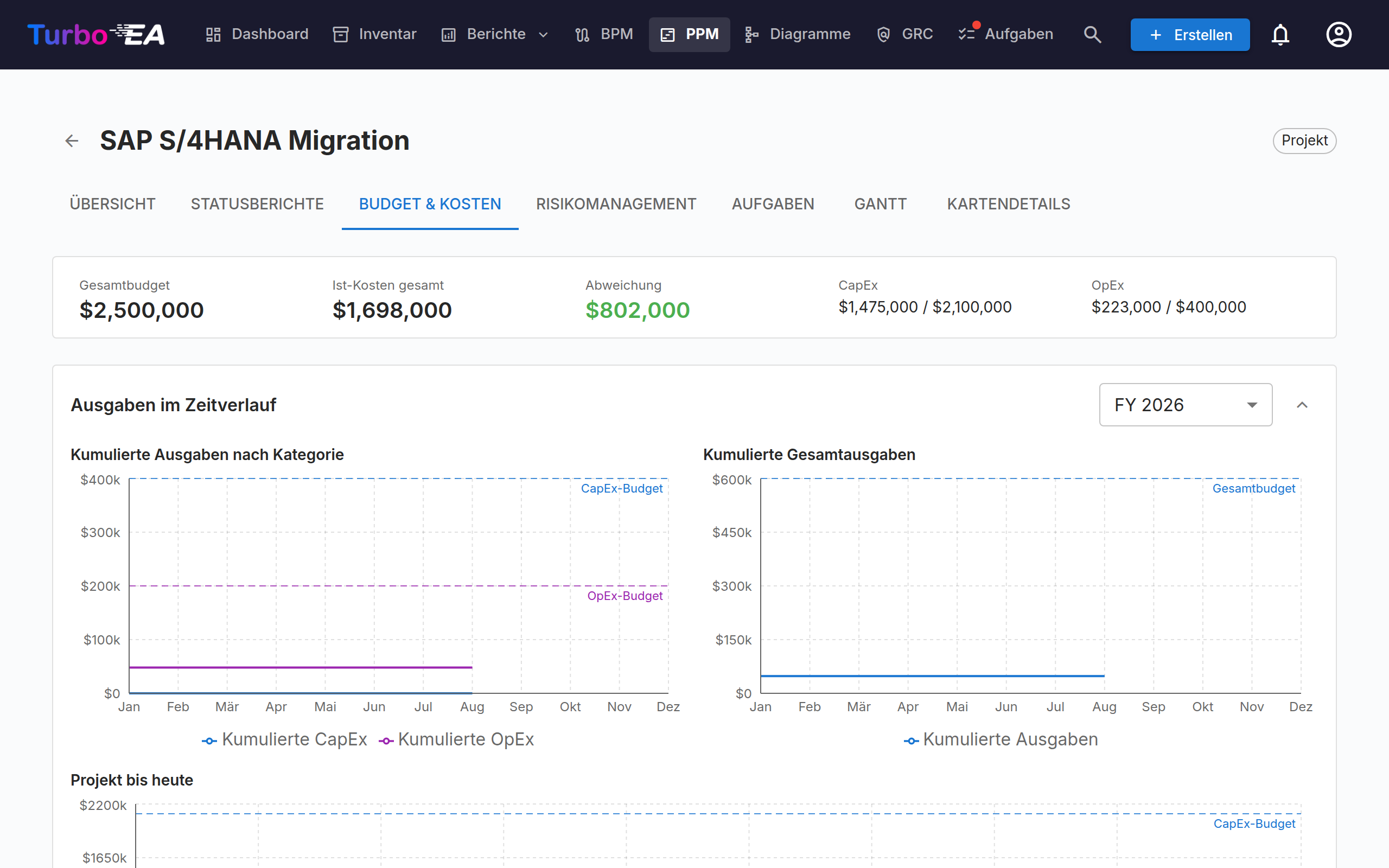The height and width of the screenshot is (868, 1389).
Task: Expand the Berichte menu dropdown
Action: coord(495,34)
